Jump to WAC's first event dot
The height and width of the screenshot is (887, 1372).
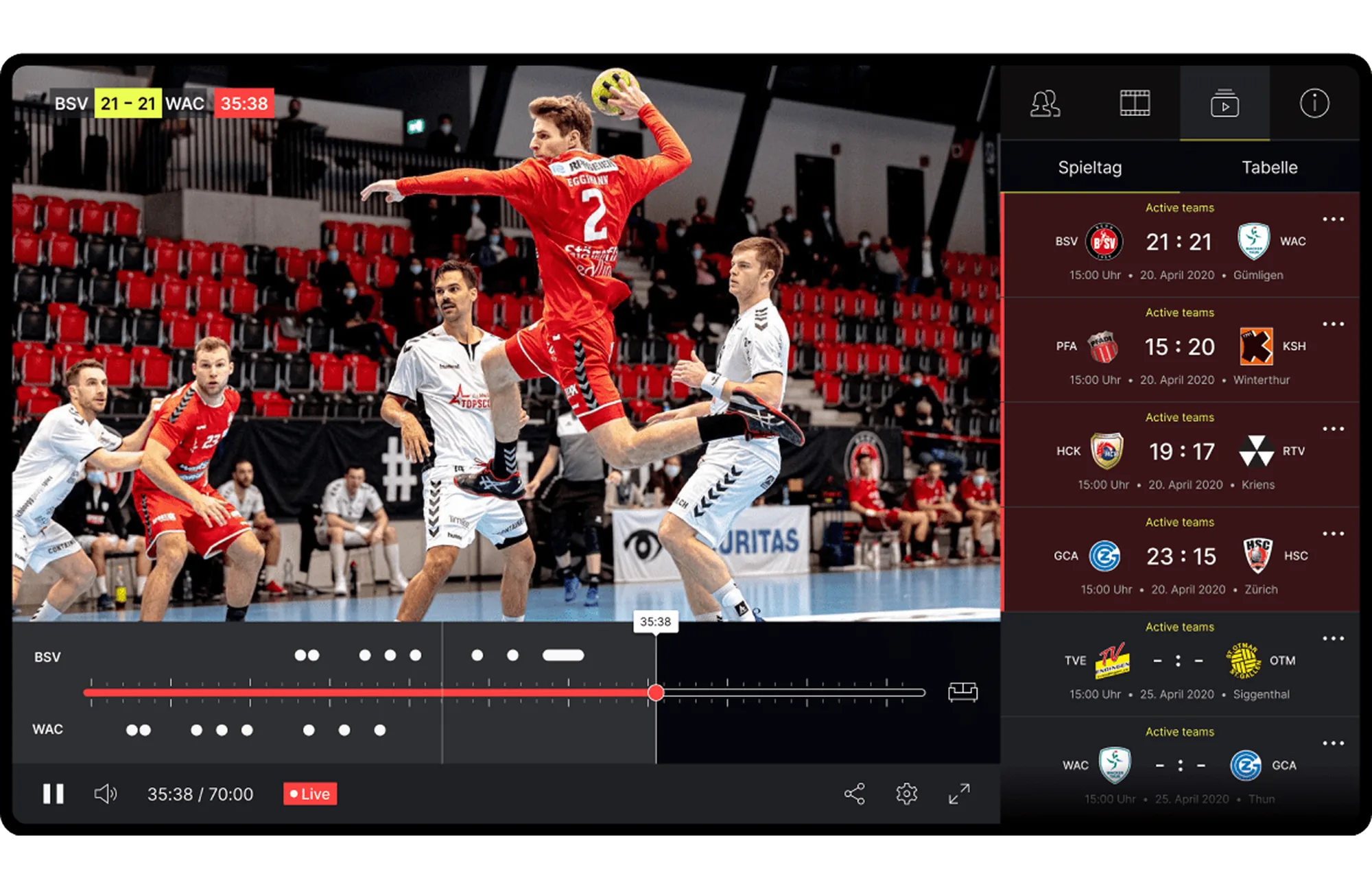click(132, 730)
